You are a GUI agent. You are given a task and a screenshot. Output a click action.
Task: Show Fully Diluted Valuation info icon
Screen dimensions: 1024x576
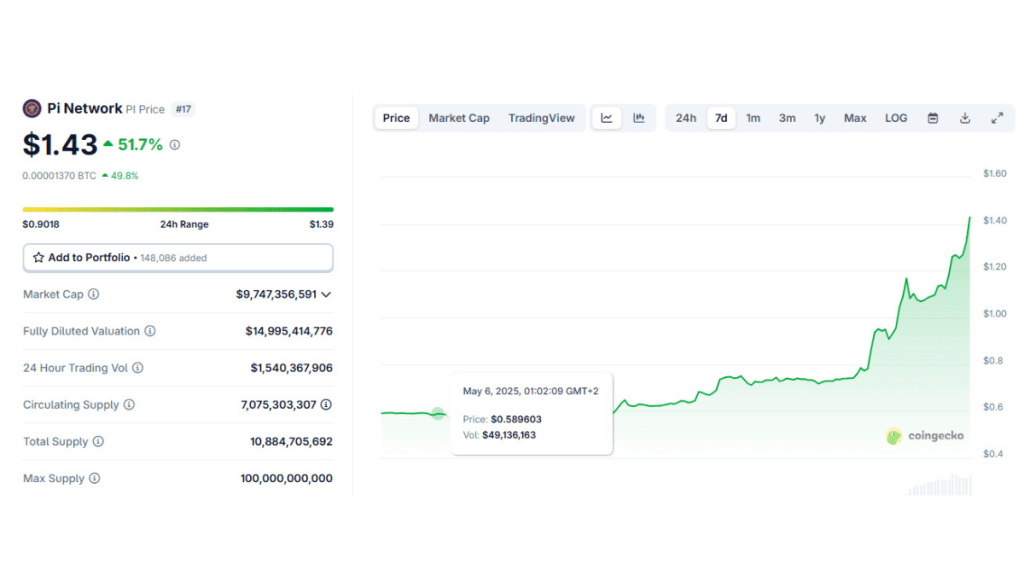coord(150,331)
